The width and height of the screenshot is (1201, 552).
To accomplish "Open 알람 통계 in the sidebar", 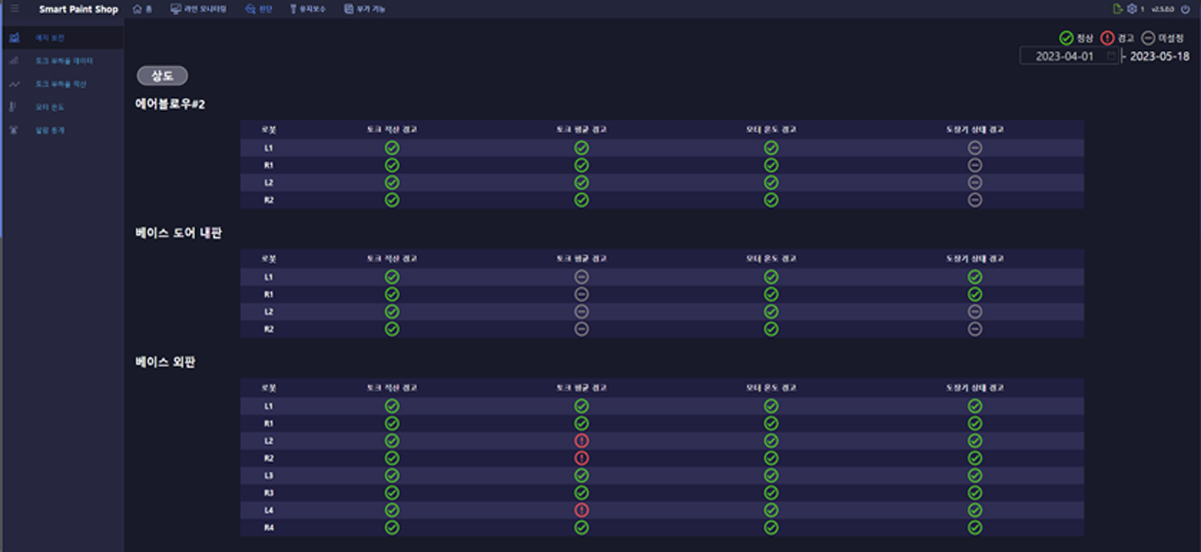I will [62, 130].
